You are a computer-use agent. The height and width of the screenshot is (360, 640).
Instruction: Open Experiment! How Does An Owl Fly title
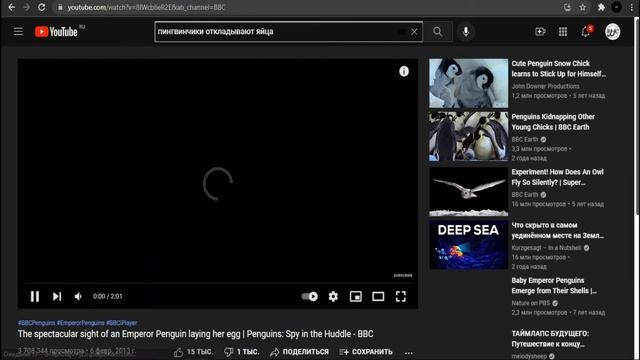(x=558, y=177)
